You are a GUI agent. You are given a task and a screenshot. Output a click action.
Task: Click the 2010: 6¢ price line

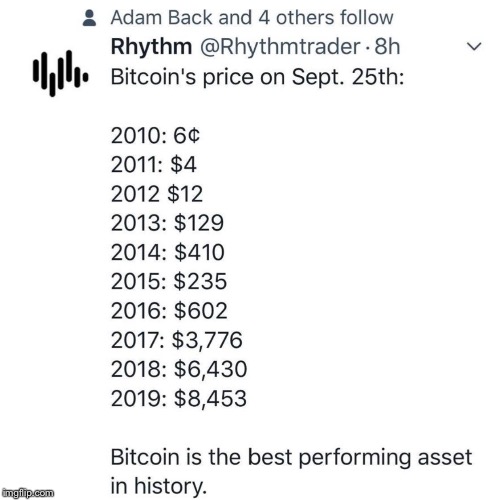tap(155, 136)
